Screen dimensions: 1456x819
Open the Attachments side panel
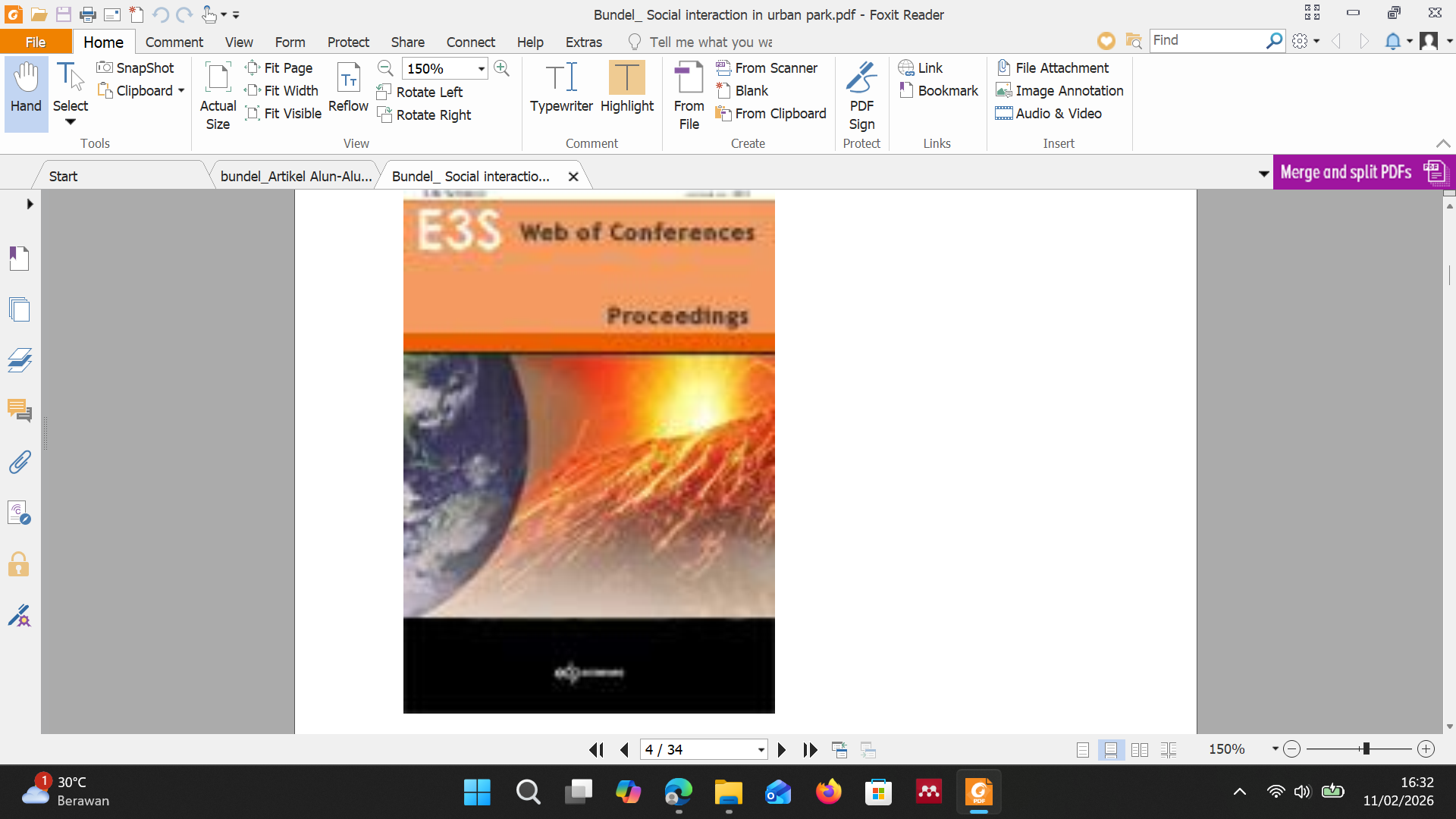20,462
